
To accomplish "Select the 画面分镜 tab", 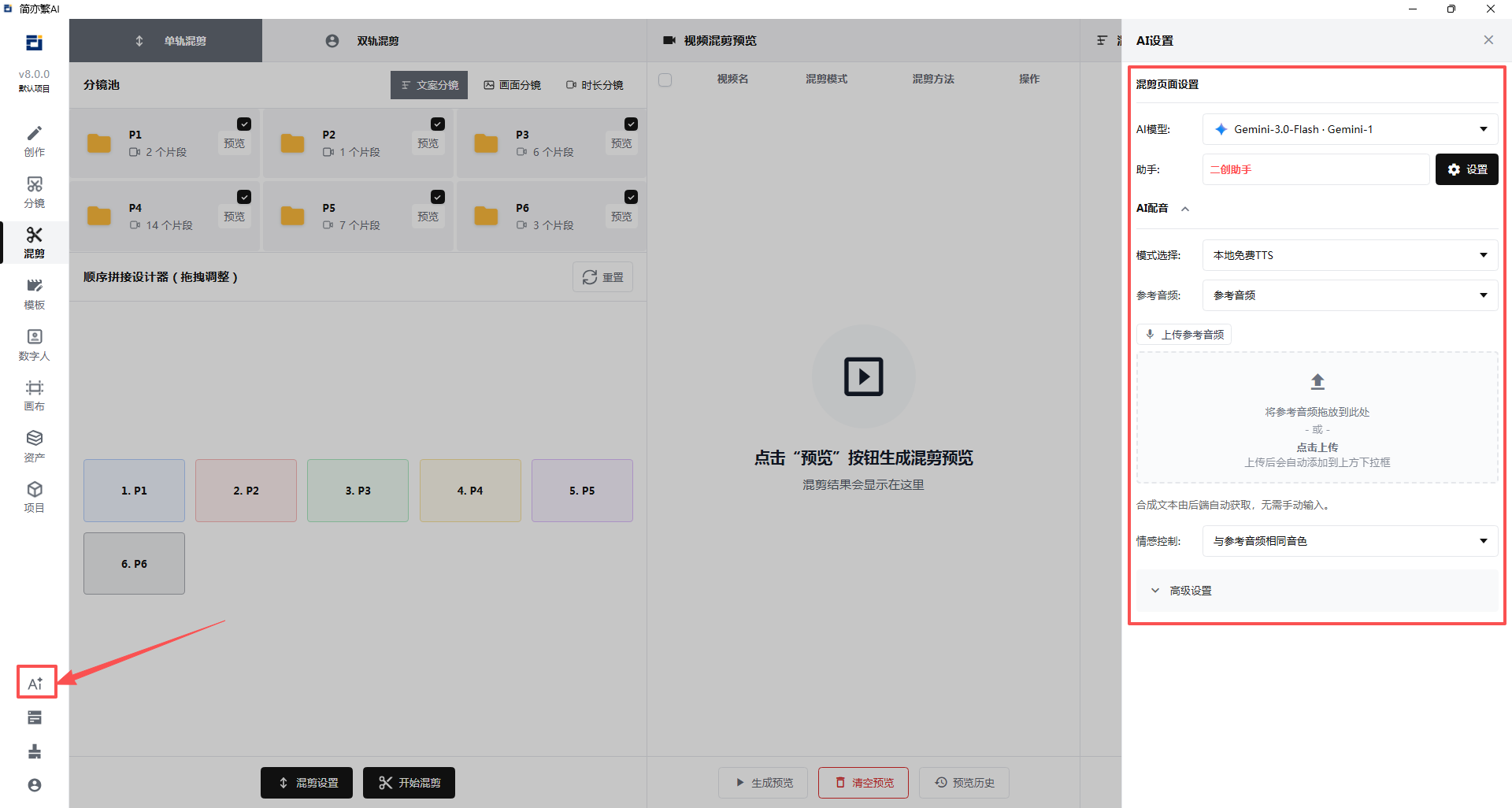I will coord(512,85).
